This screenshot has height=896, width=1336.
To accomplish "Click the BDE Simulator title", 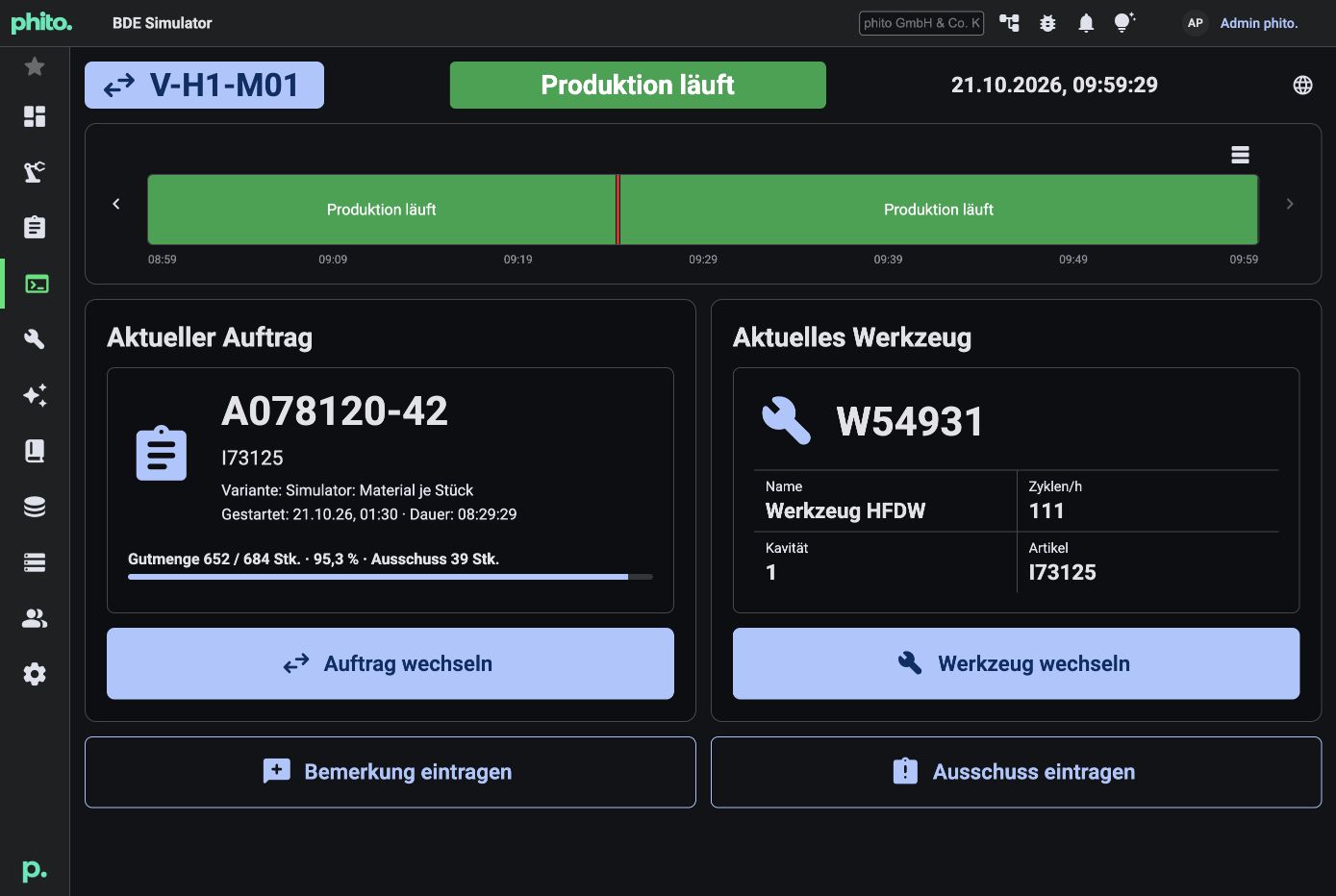I will 163,23.
